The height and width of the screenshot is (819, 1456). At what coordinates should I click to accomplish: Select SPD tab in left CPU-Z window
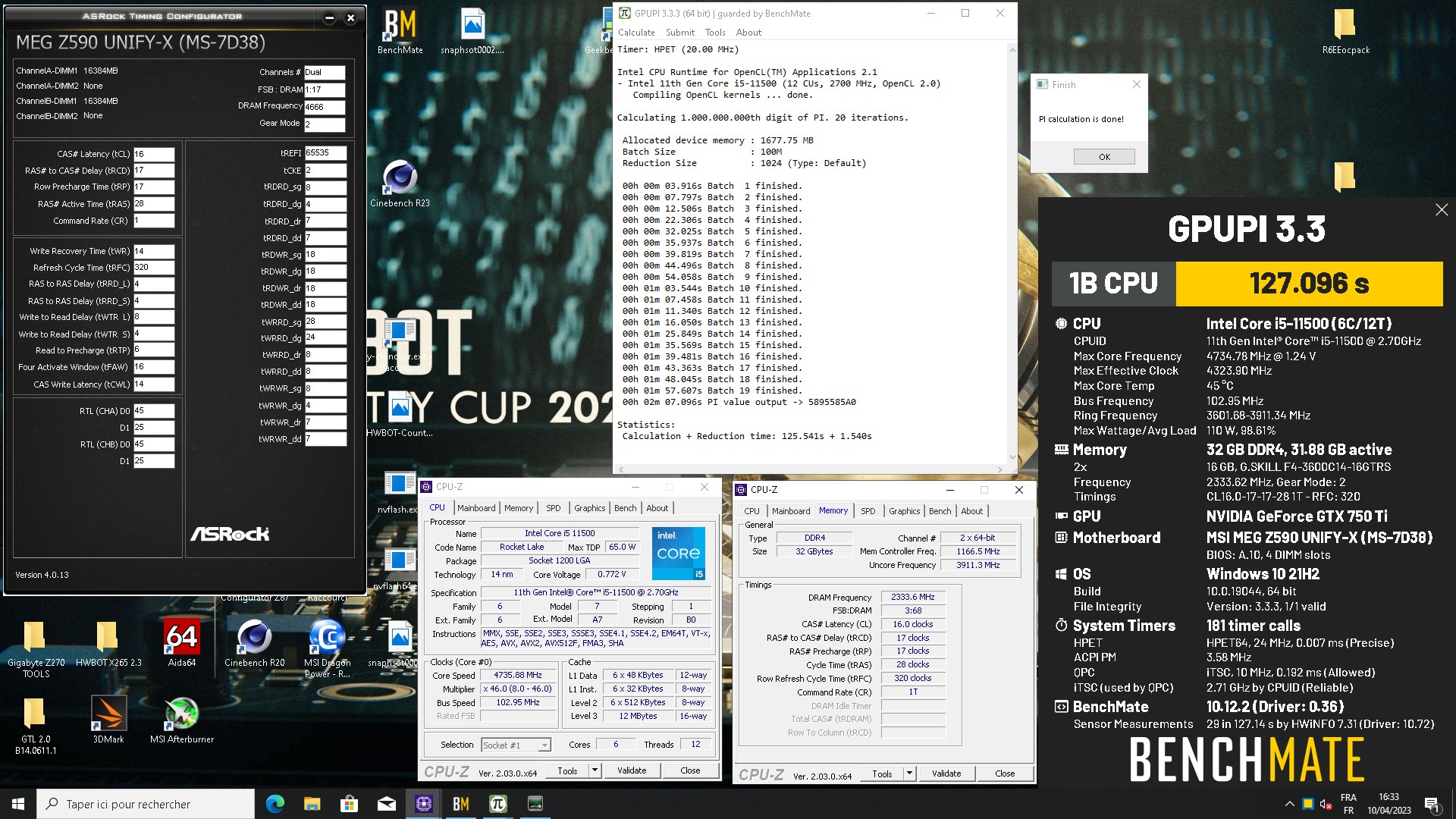[x=554, y=508]
